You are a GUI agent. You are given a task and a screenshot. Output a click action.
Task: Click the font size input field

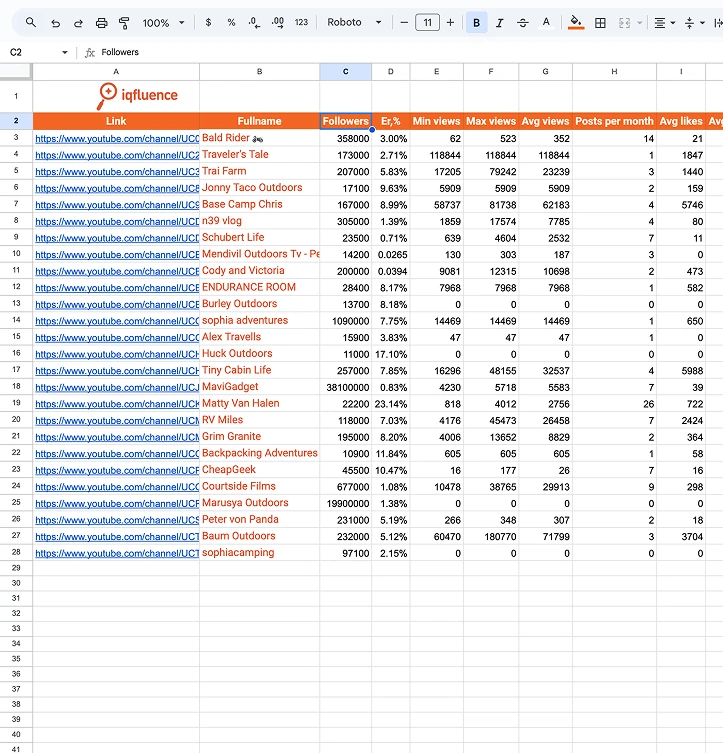pyautogui.click(x=427, y=23)
